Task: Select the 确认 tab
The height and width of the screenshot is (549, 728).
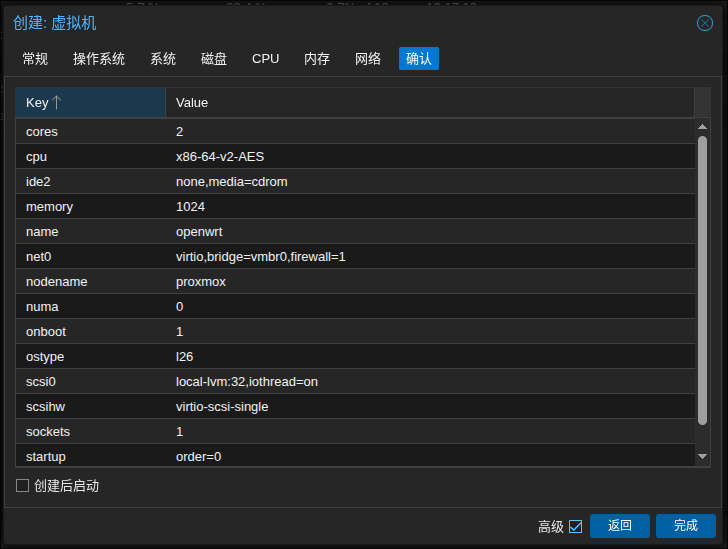Action: (x=419, y=59)
